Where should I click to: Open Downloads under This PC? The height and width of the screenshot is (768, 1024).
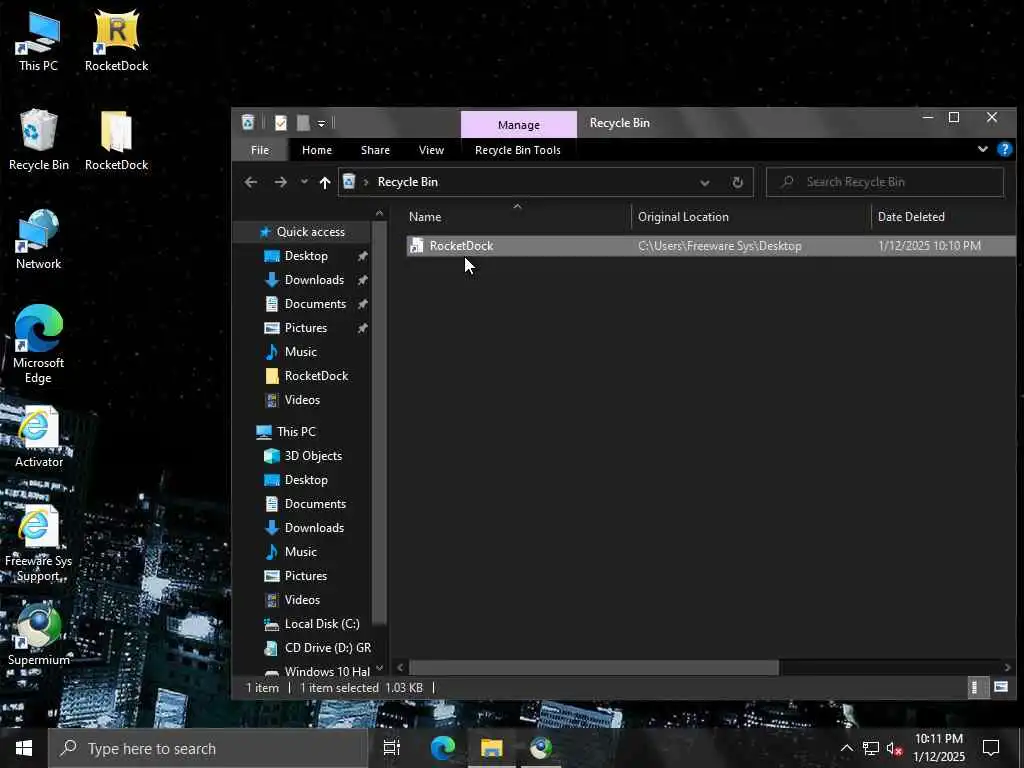click(x=314, y=528)
